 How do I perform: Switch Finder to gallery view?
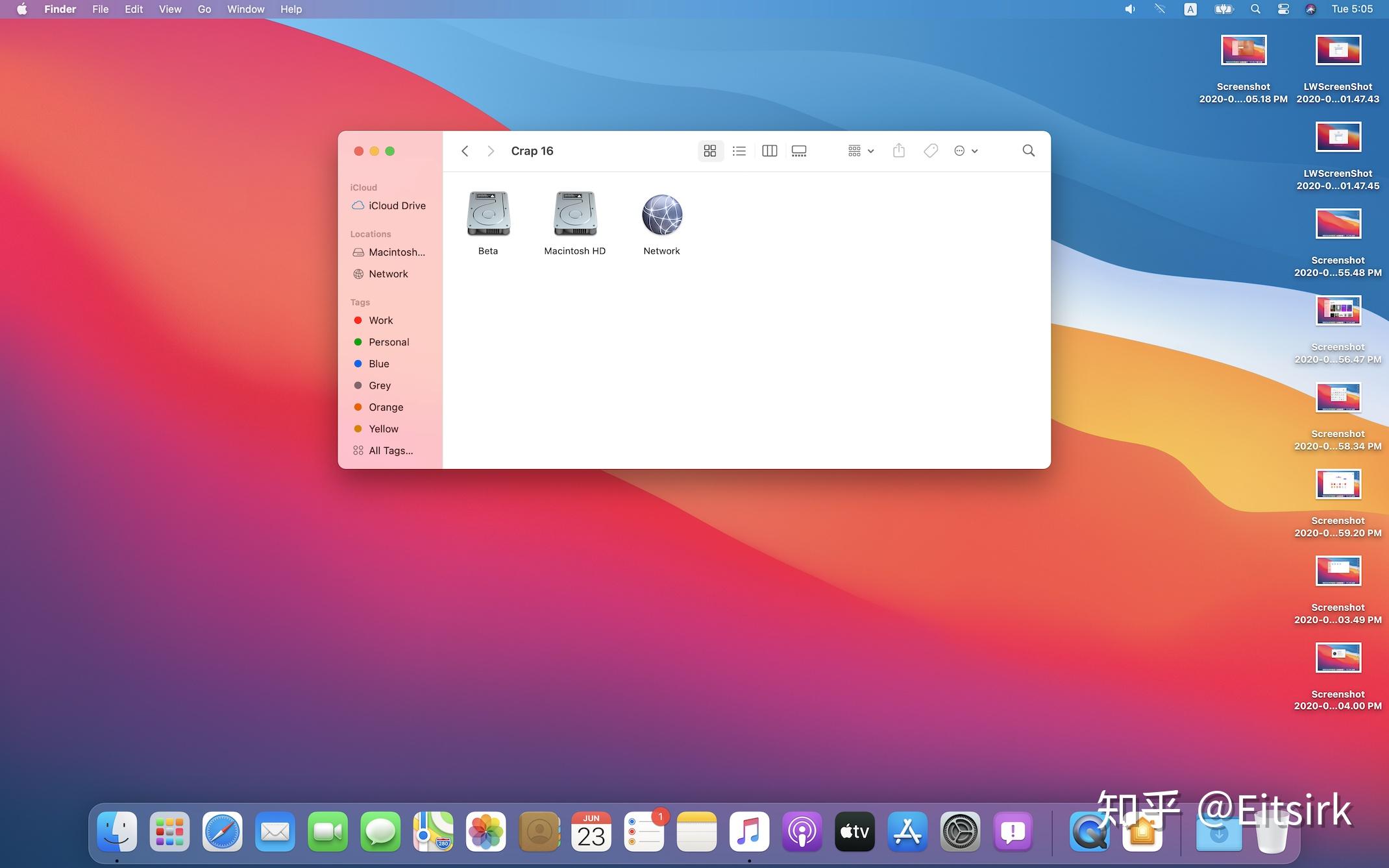[799, 151]
